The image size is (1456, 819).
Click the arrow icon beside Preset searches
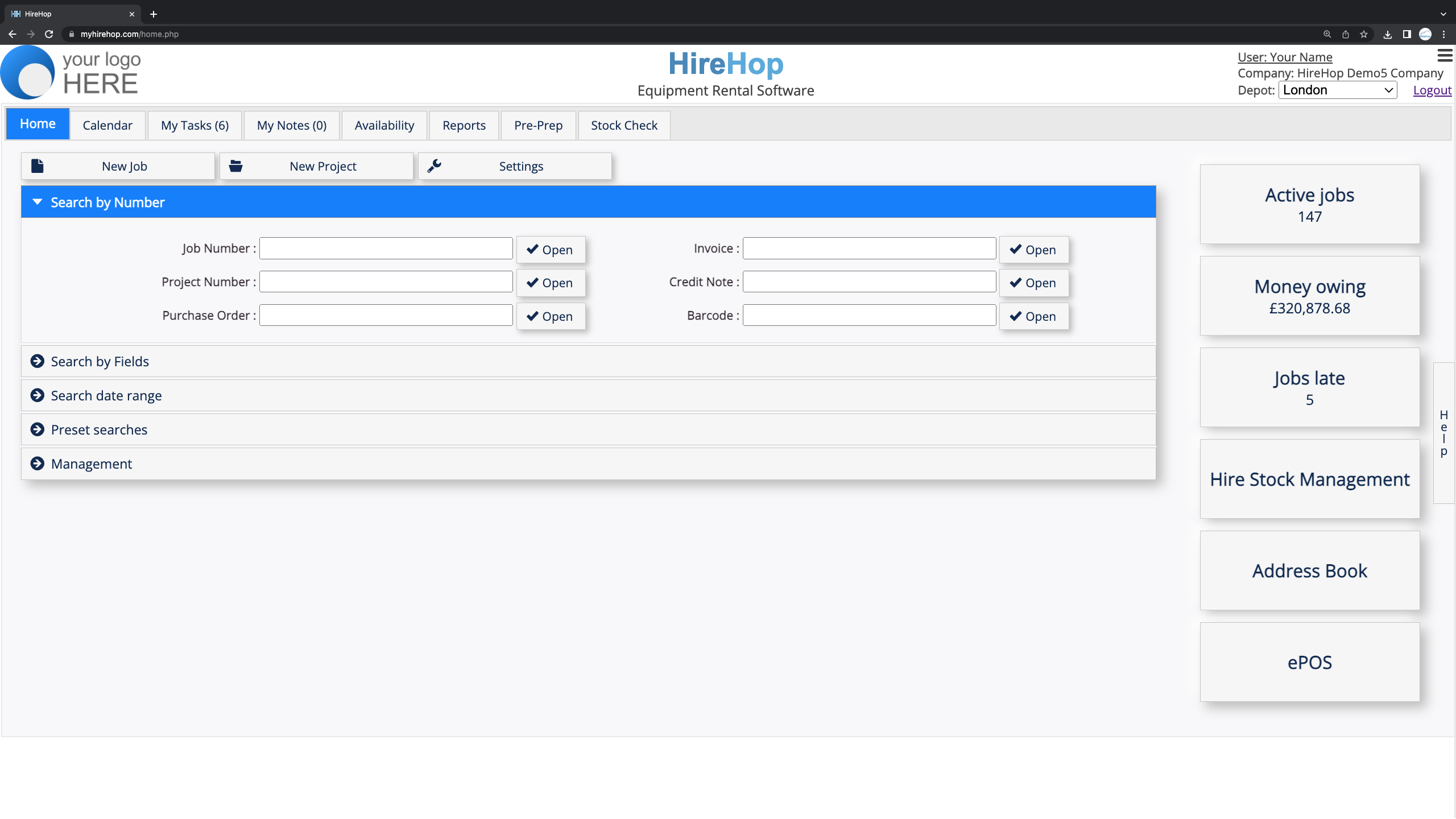[x=38, y=429]
